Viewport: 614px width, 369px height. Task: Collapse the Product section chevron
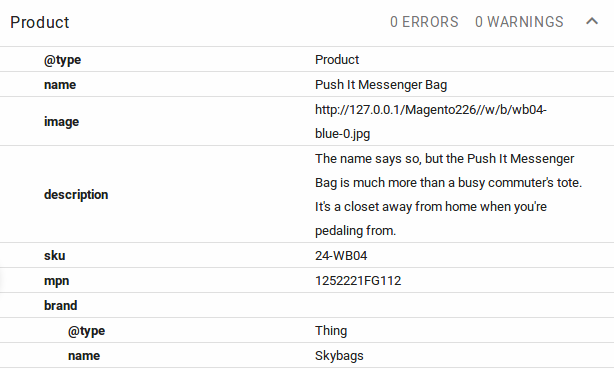(592, 21)
